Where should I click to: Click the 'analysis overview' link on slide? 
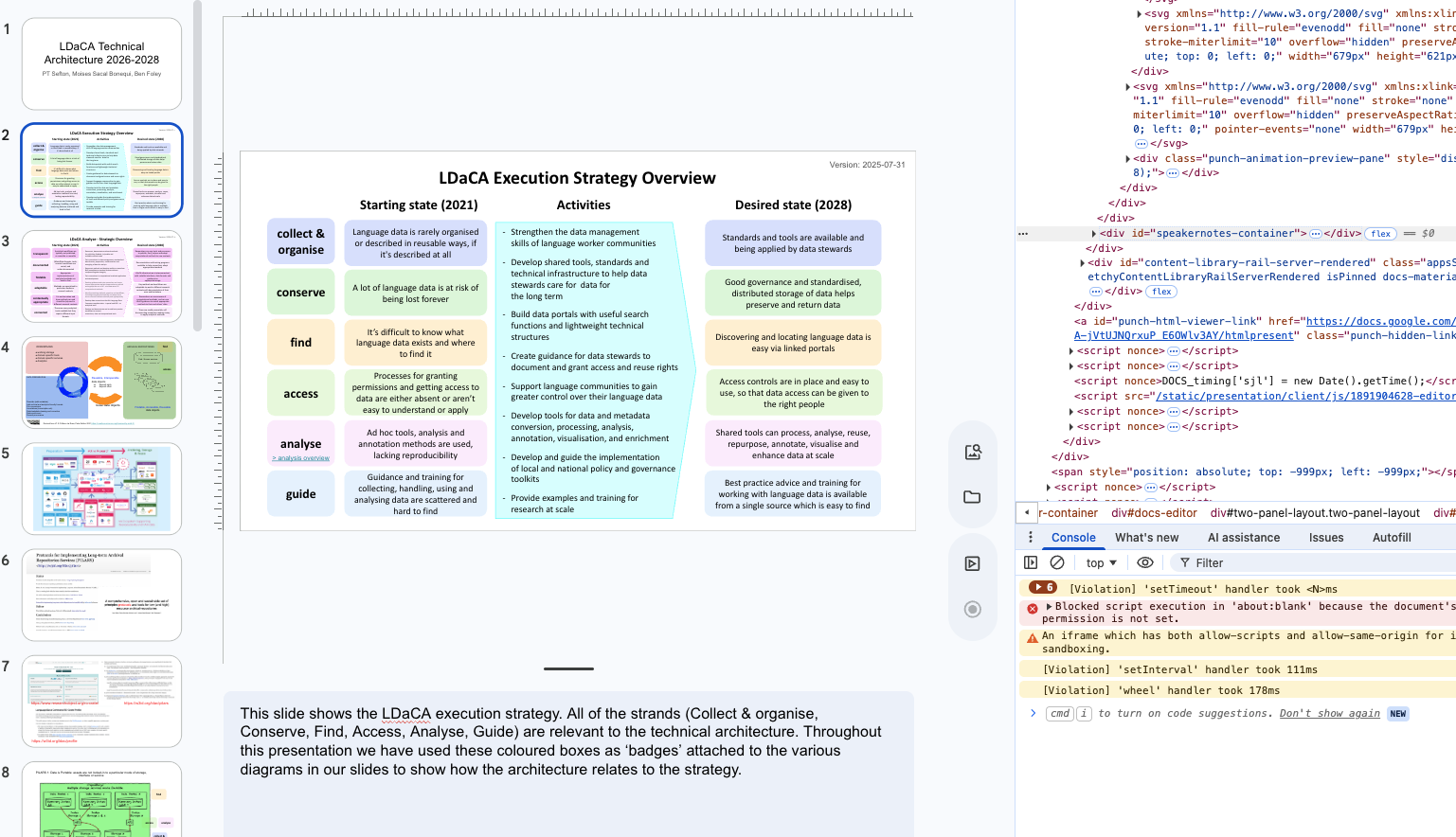[301, 458]
